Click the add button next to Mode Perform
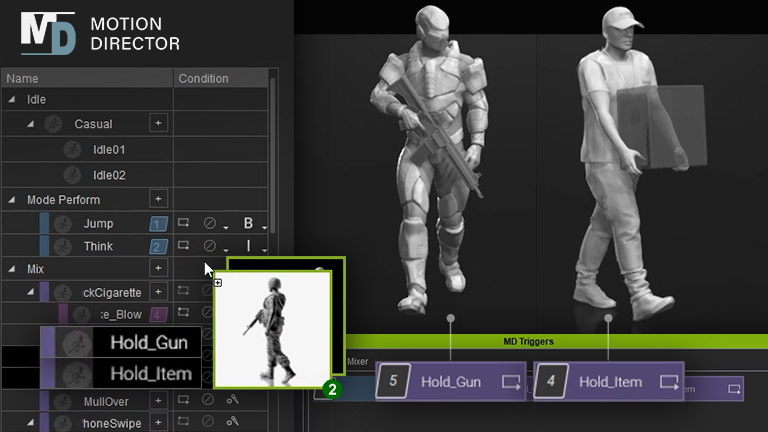 pyautogui.click(x=158, y=199)
